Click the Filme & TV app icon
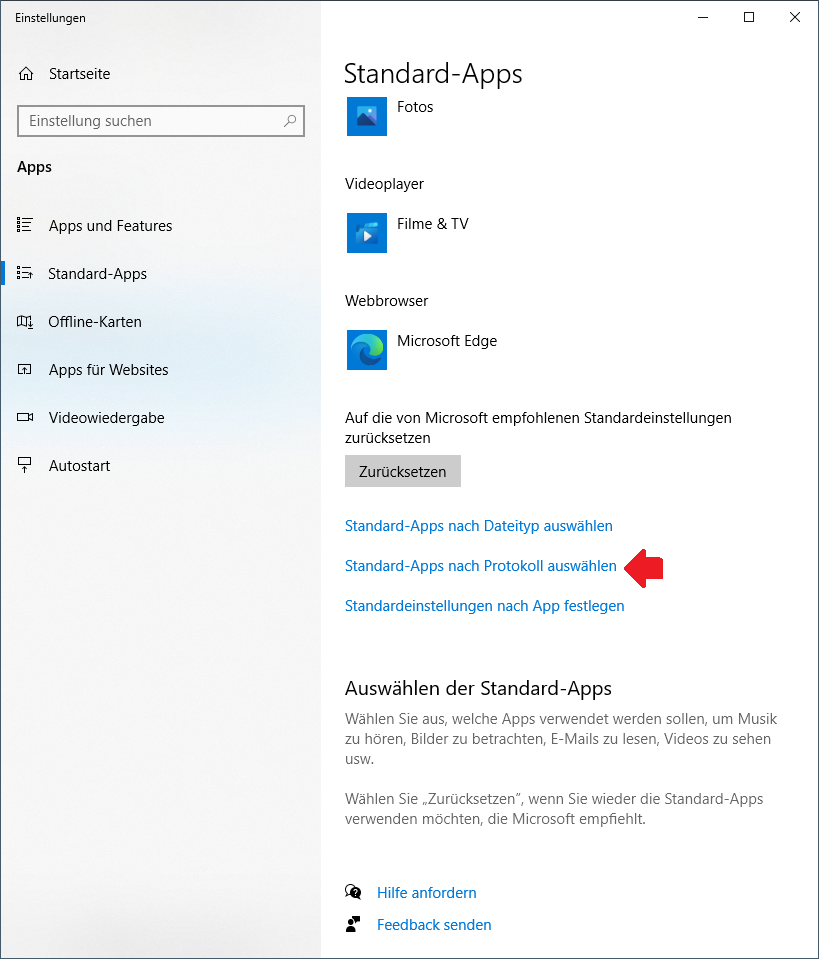This screenshot has height=959, width=819. (366, 233)
